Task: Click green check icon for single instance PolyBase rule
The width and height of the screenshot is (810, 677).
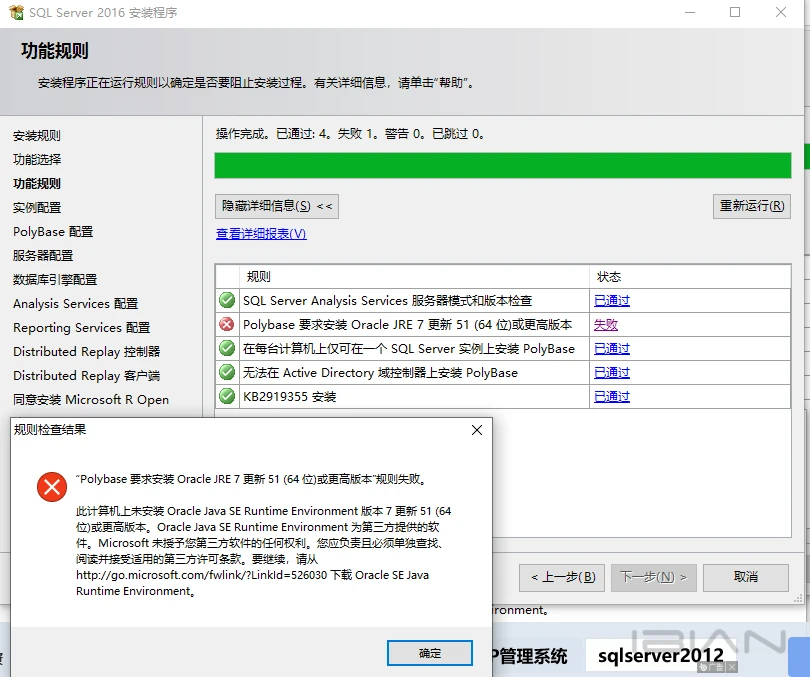Action: click(227, 348)
